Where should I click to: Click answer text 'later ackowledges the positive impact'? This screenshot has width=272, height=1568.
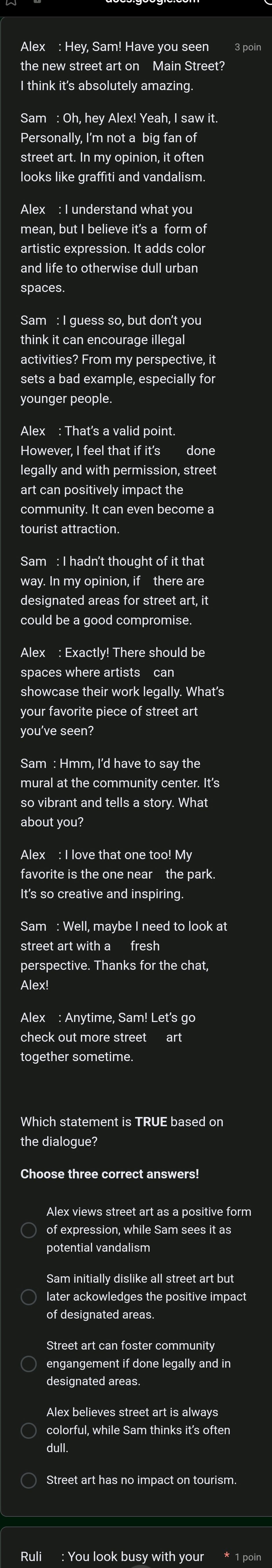[146, 1297]
